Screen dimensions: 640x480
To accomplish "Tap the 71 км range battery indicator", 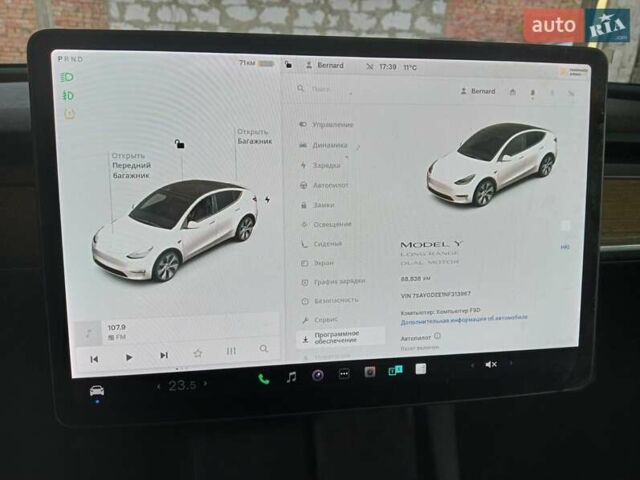I will click(256, 63).
